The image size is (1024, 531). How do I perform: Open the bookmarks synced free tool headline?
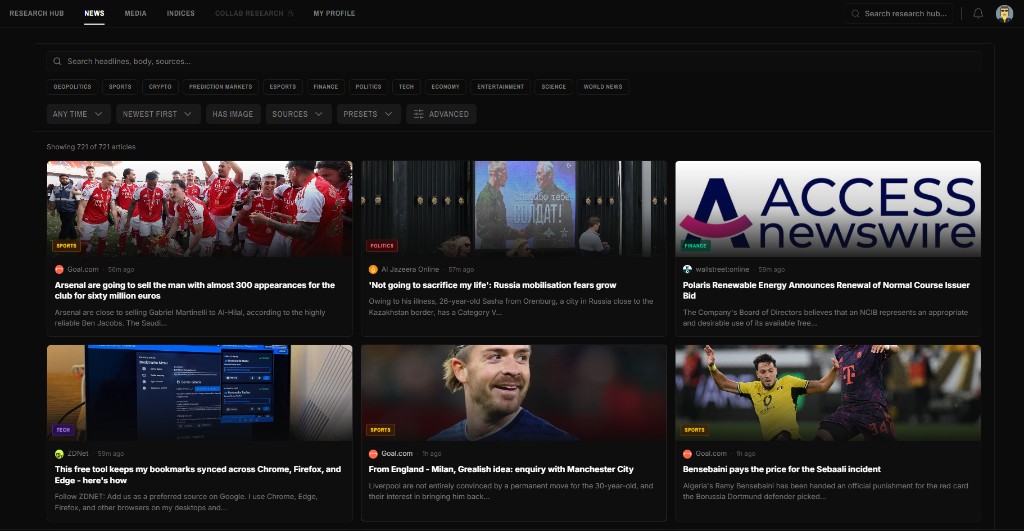pyautogui.click(x=198, y=474)
